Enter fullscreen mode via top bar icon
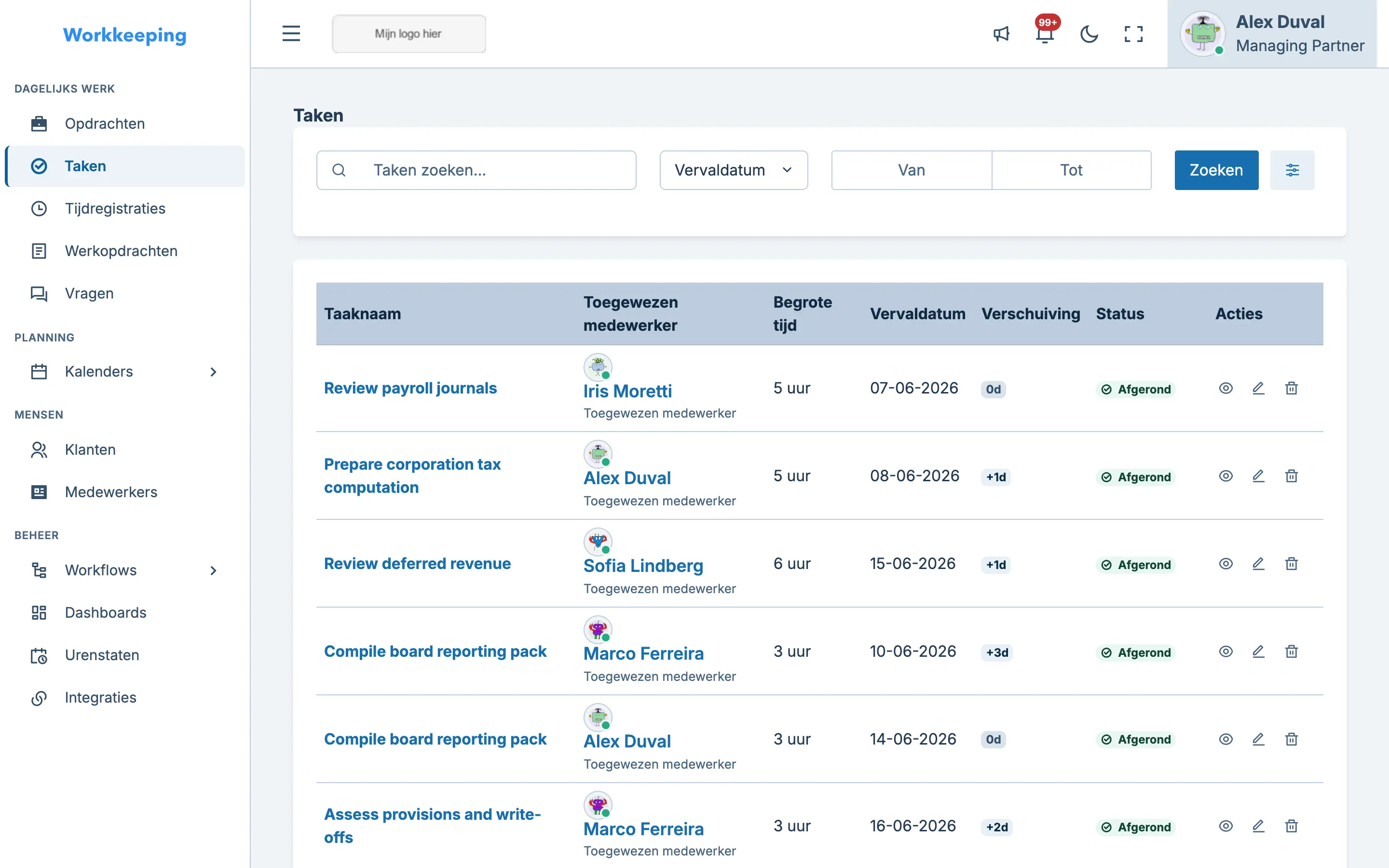The height and width of the screenshot is (868, 1389). pyautogui.click(x=1133, y=34)
